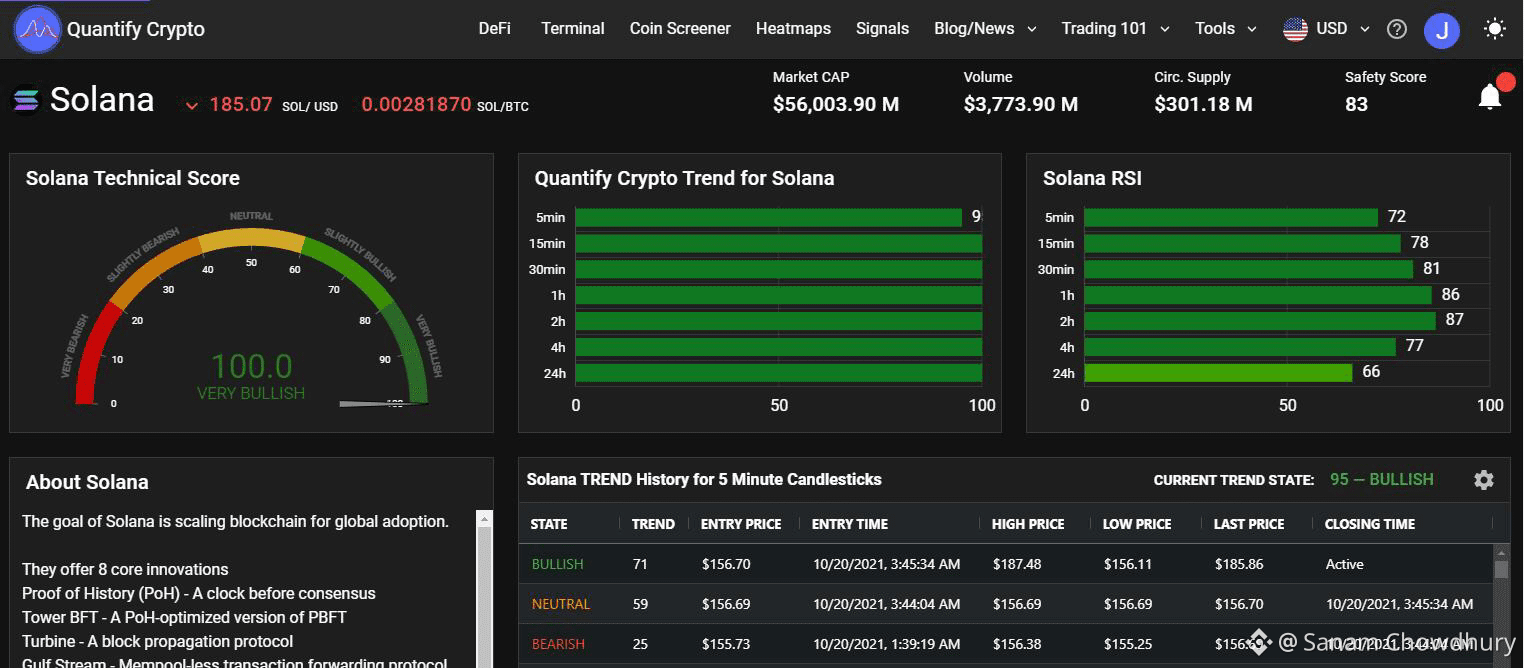Select the NEUTRAL state row
This screenshot has height=668, width=1524.
[1006, 604]
